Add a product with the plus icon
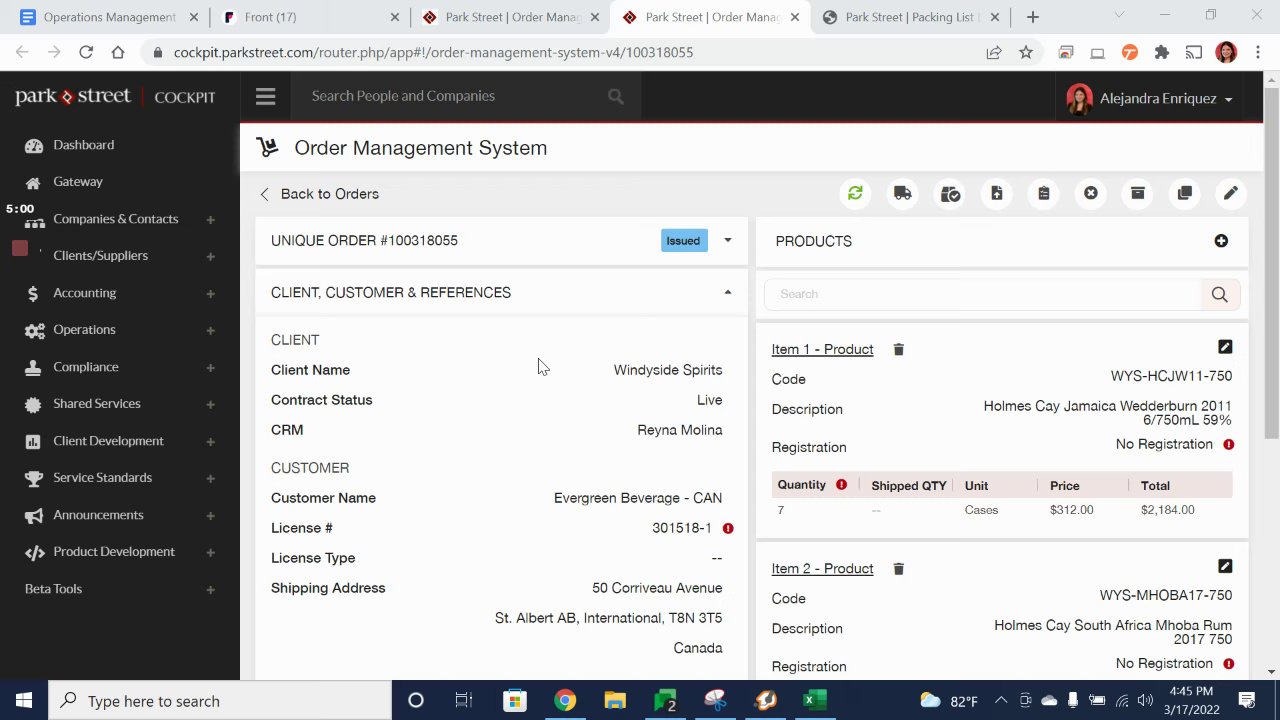Viewport: 1280px width, 720px height. (x=1221, y=241)
